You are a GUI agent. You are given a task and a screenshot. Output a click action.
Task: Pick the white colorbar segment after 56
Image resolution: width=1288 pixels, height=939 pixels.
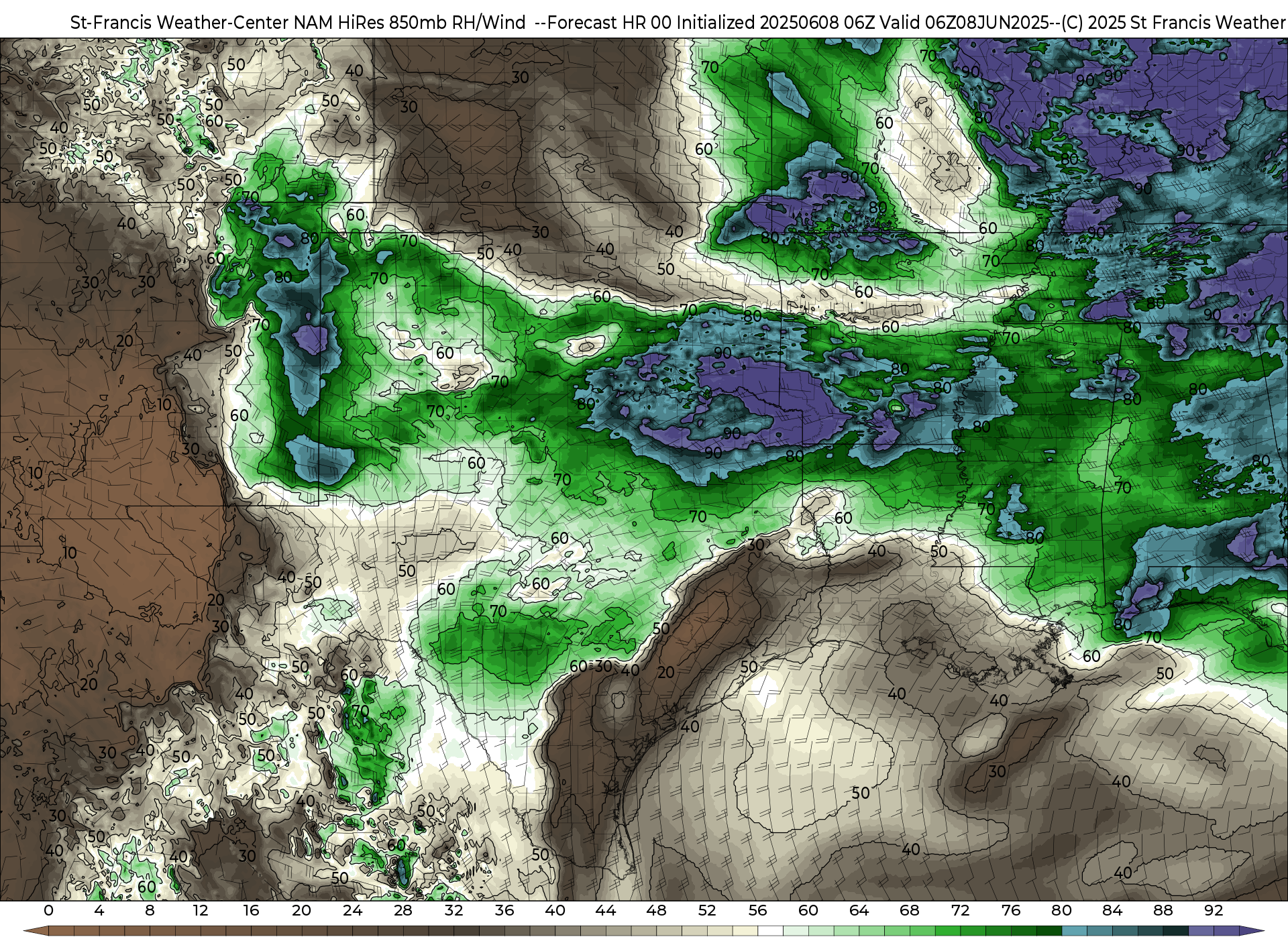click(770, 931)
